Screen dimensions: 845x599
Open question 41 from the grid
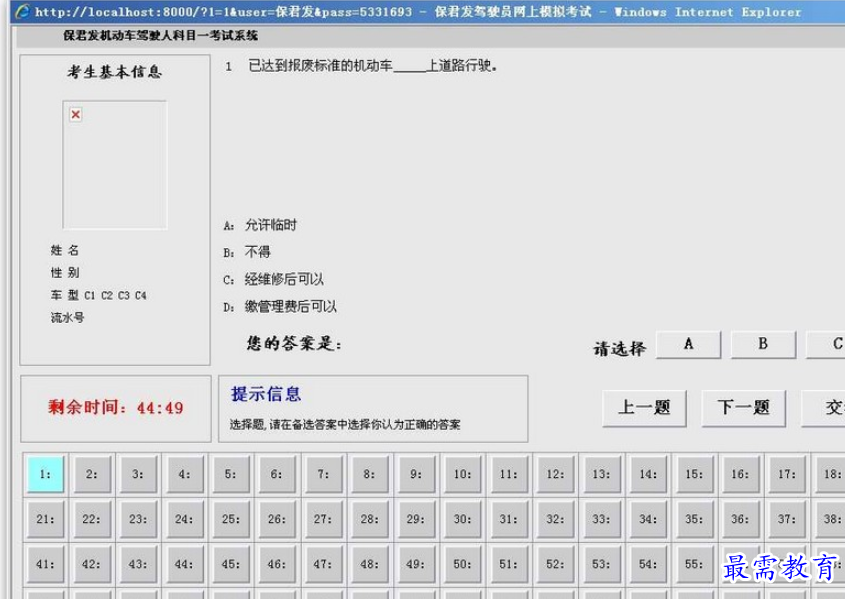pos(45,564)
